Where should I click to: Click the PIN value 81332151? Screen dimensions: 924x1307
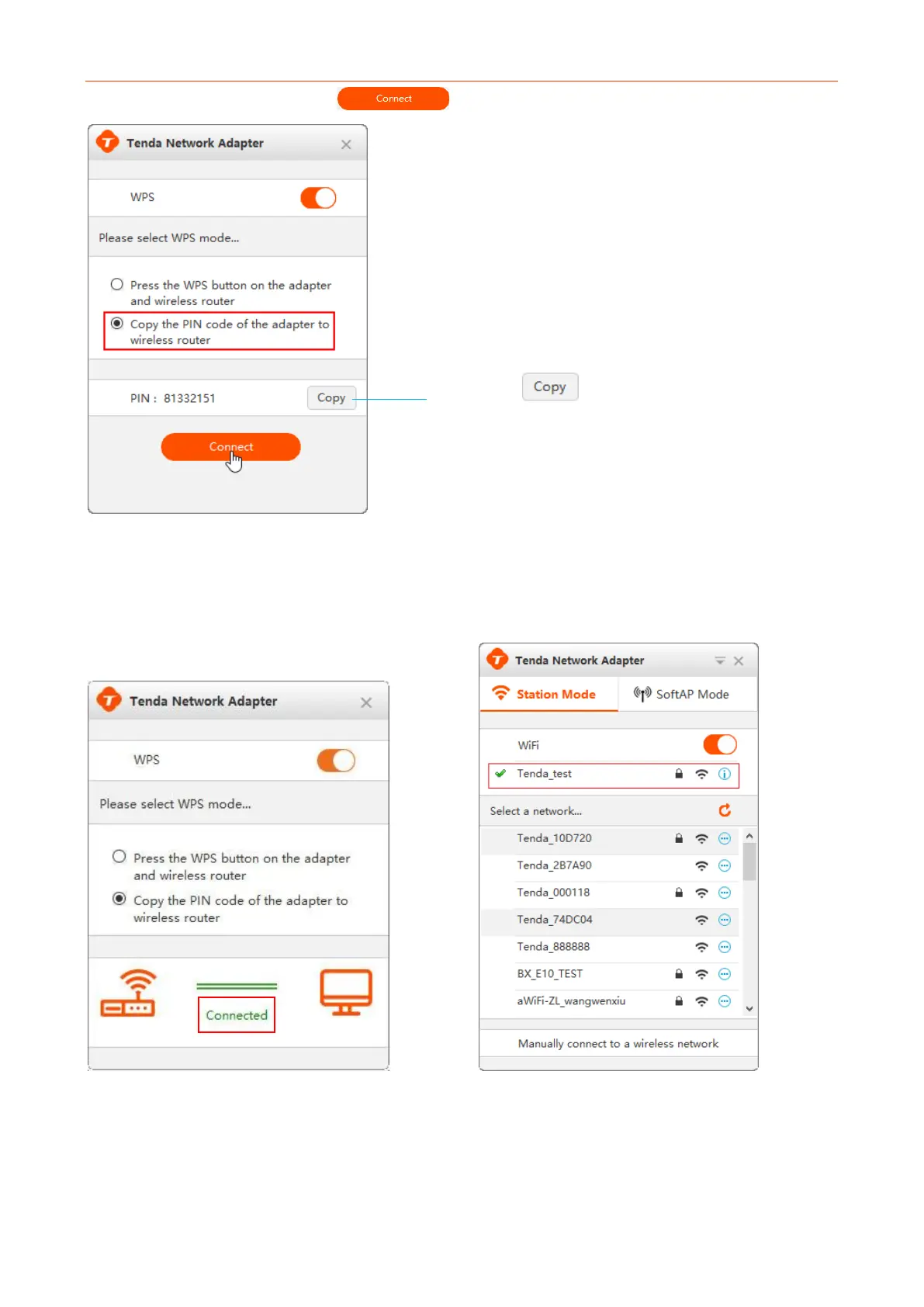[x=189, y=398]
